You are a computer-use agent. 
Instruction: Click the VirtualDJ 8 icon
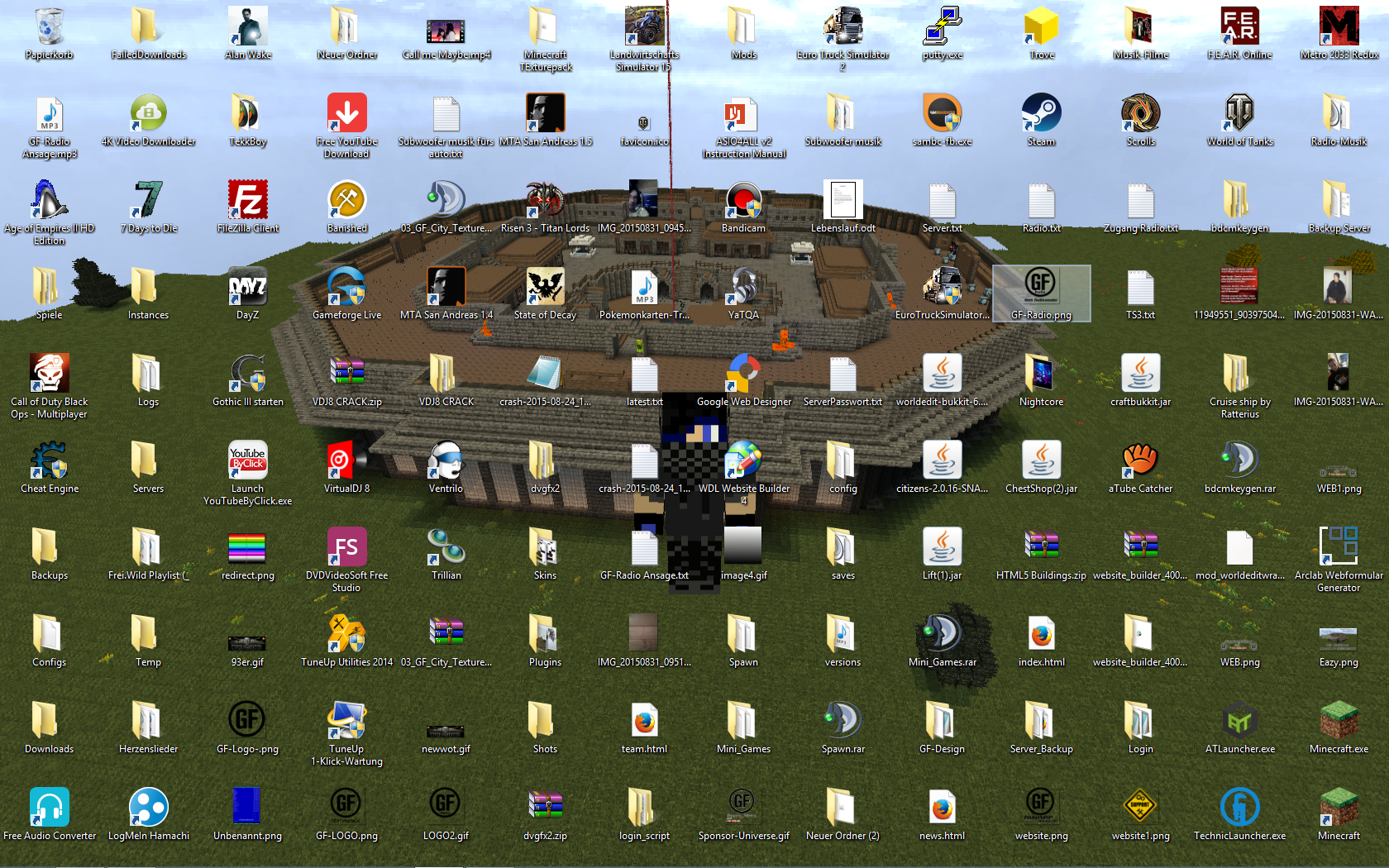[346, 461]
